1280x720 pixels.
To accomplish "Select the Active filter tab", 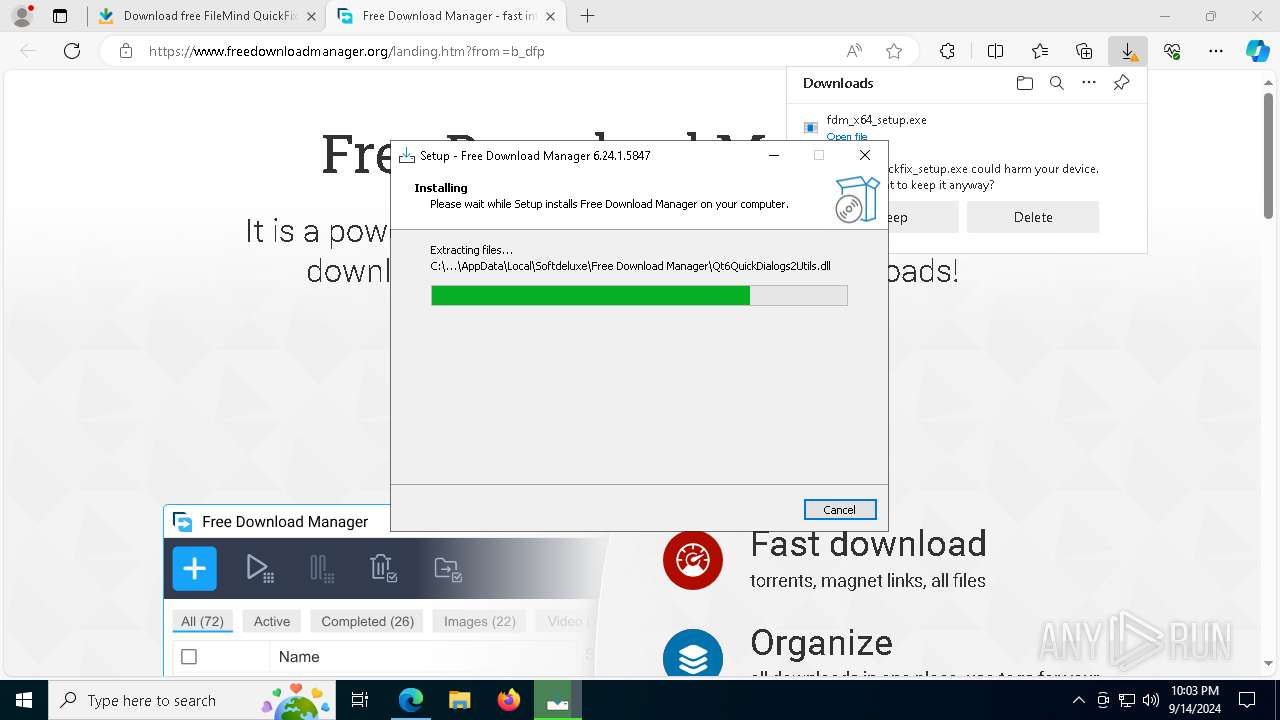I will coord(272,621).
